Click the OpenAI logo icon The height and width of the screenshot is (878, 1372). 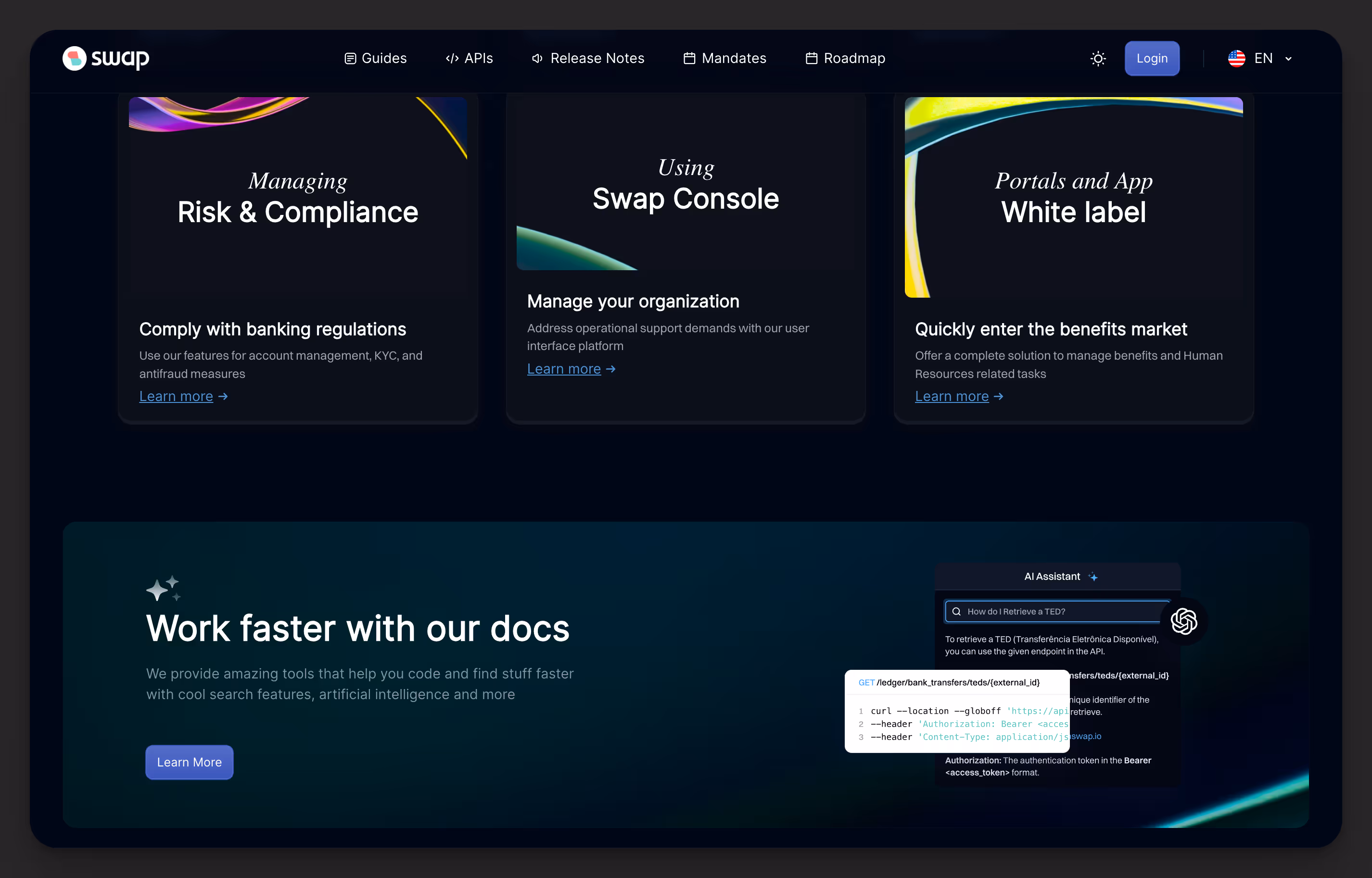pos(1184,621)
